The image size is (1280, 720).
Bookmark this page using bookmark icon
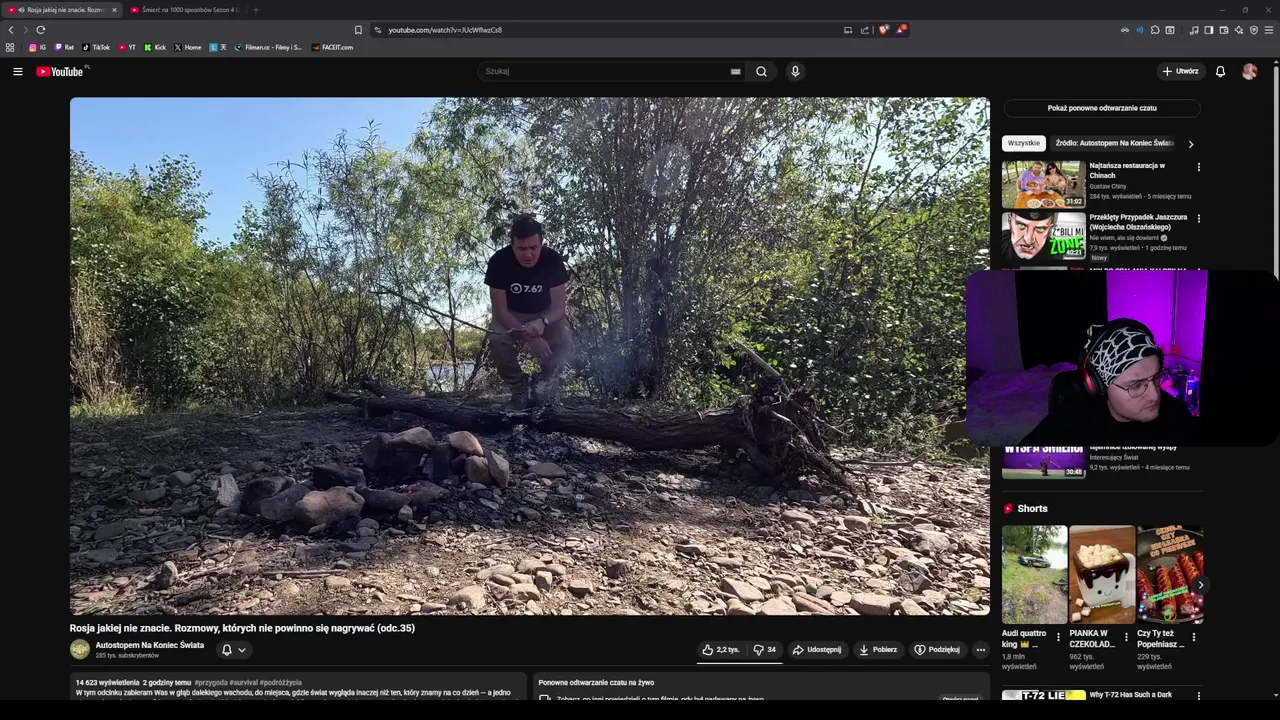[x=358, y=30]
